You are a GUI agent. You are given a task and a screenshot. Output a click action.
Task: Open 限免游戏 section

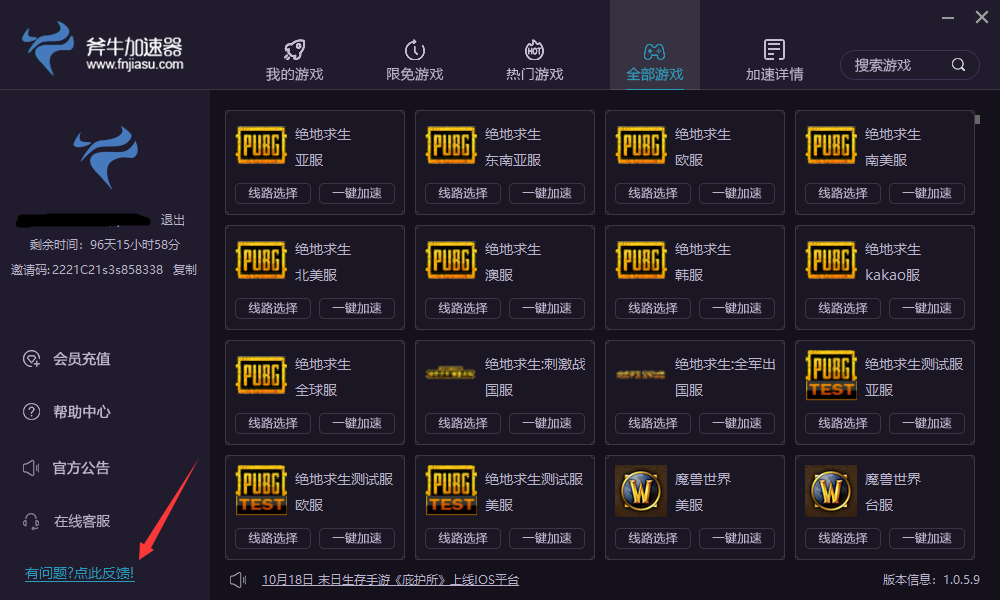tap(414, 55)
